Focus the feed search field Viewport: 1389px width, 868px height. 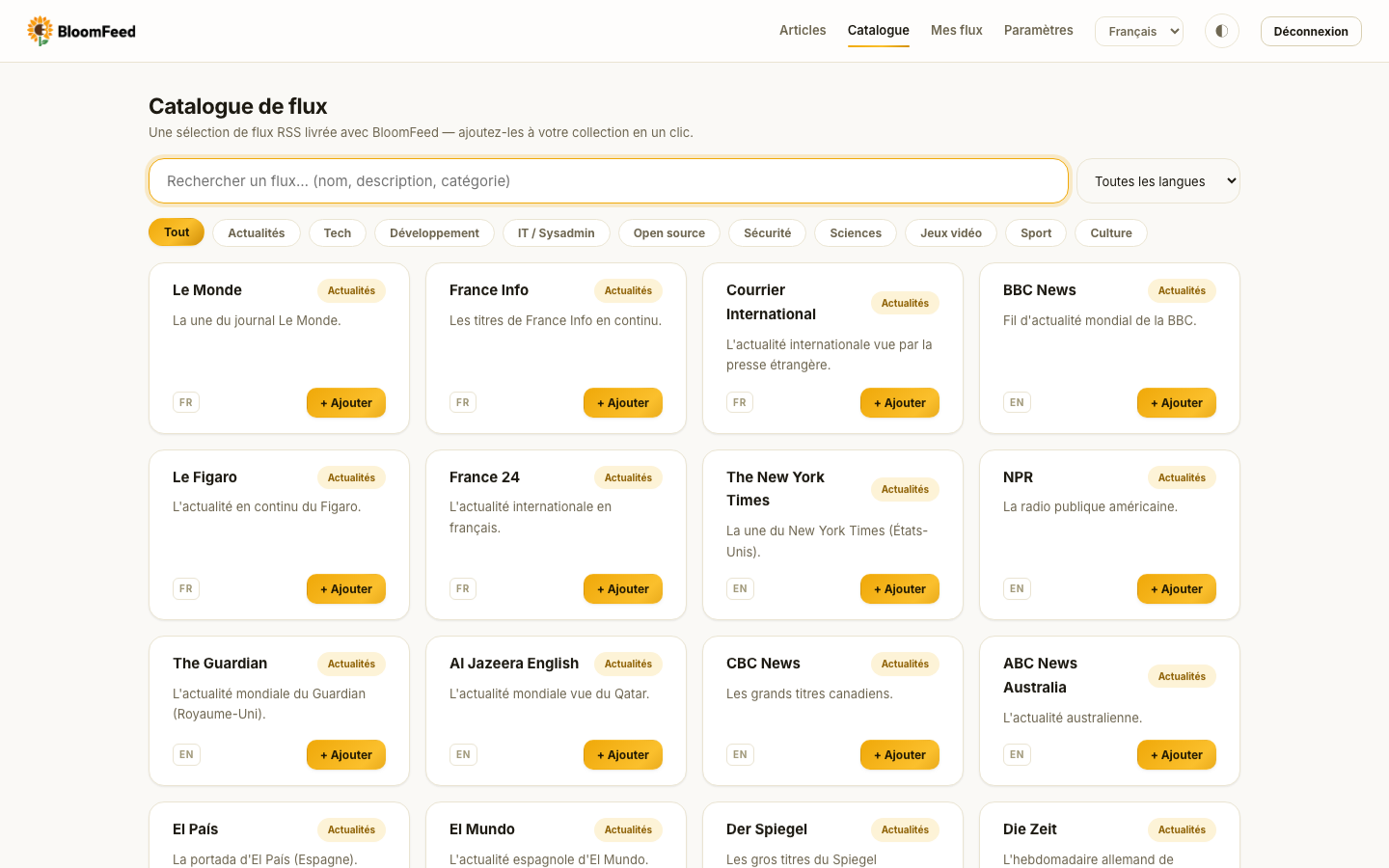(609, 181)
